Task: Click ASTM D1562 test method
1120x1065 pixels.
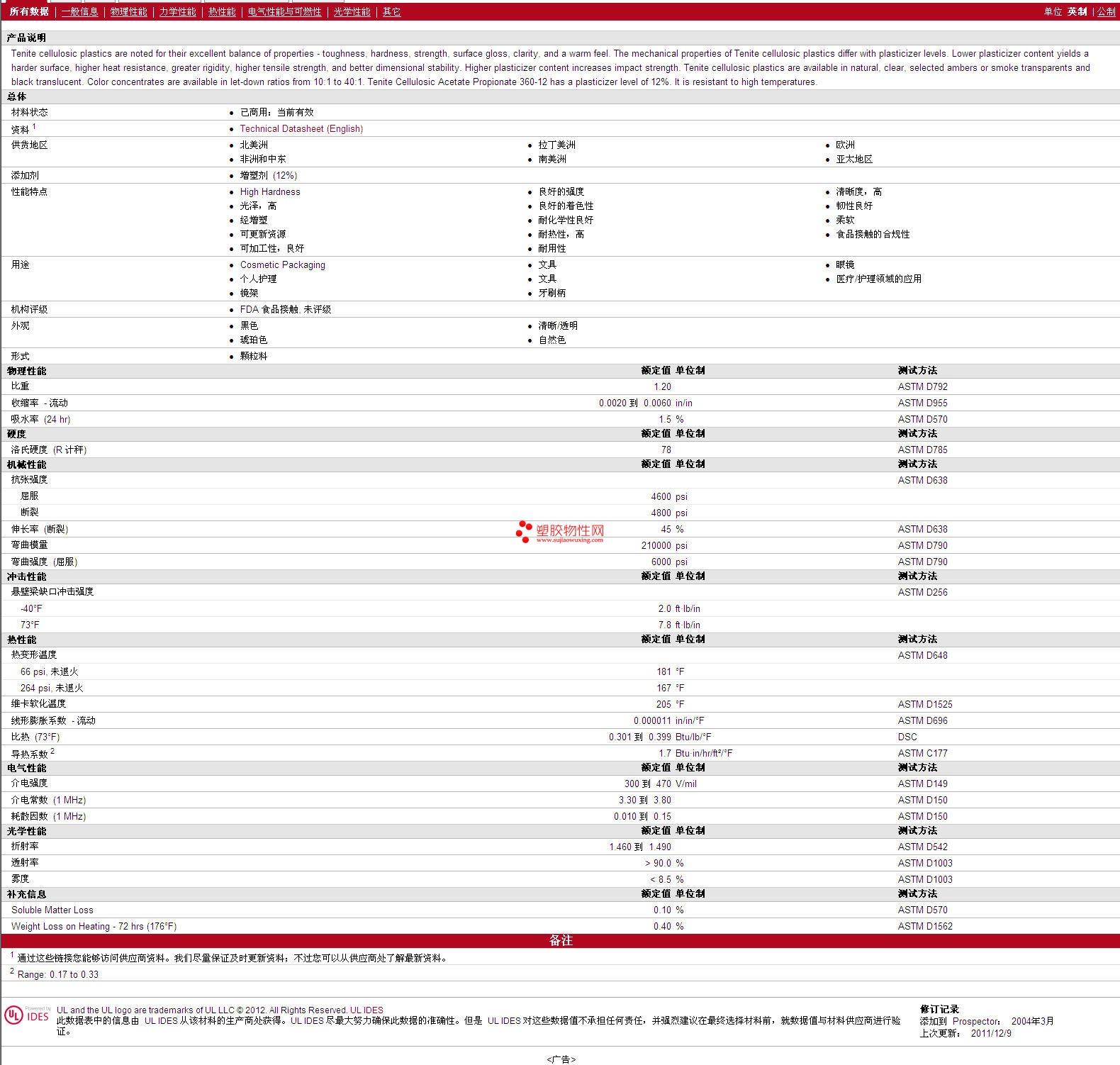Action: 925,926
